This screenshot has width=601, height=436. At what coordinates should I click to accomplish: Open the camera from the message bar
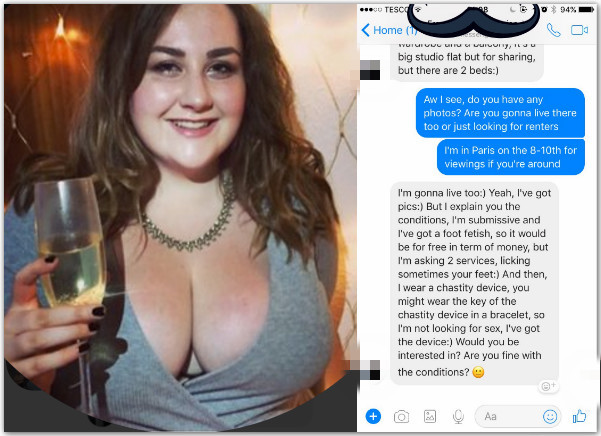pyautogui.click(x=401, y=416)
